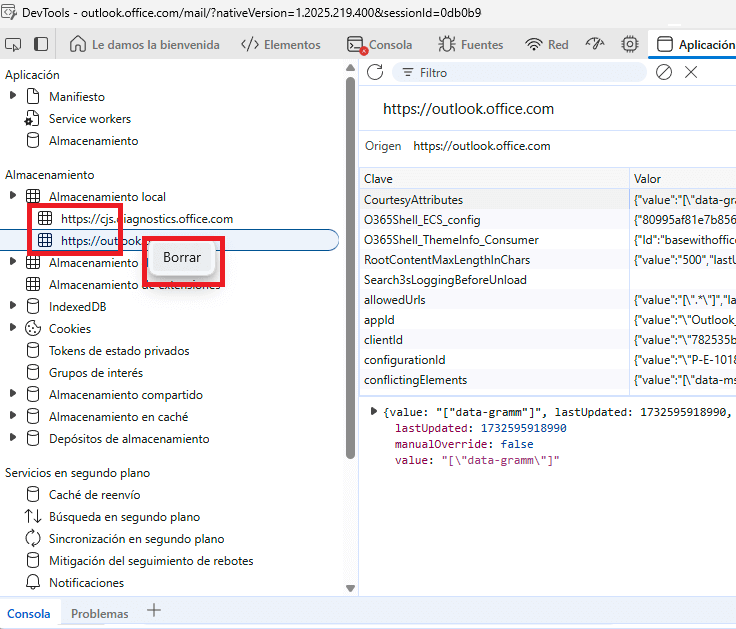The height and width of the screenshot is (629, 736).
Task: Open the Consola drawer tab
Action: [29, 614]
